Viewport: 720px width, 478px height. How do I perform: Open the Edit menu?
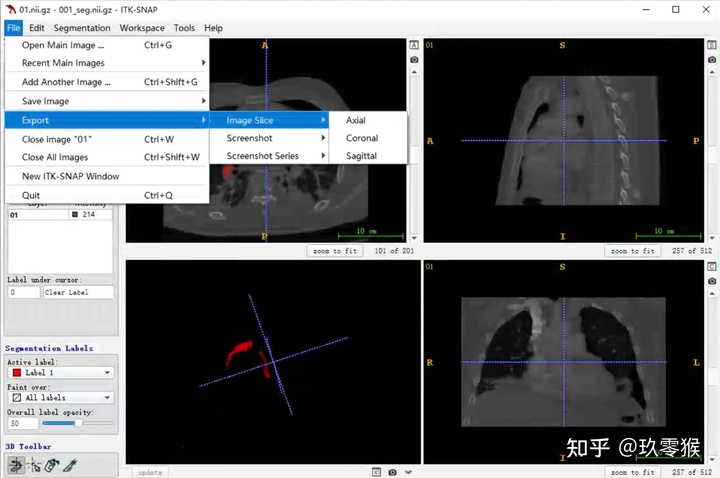point(37,28)
